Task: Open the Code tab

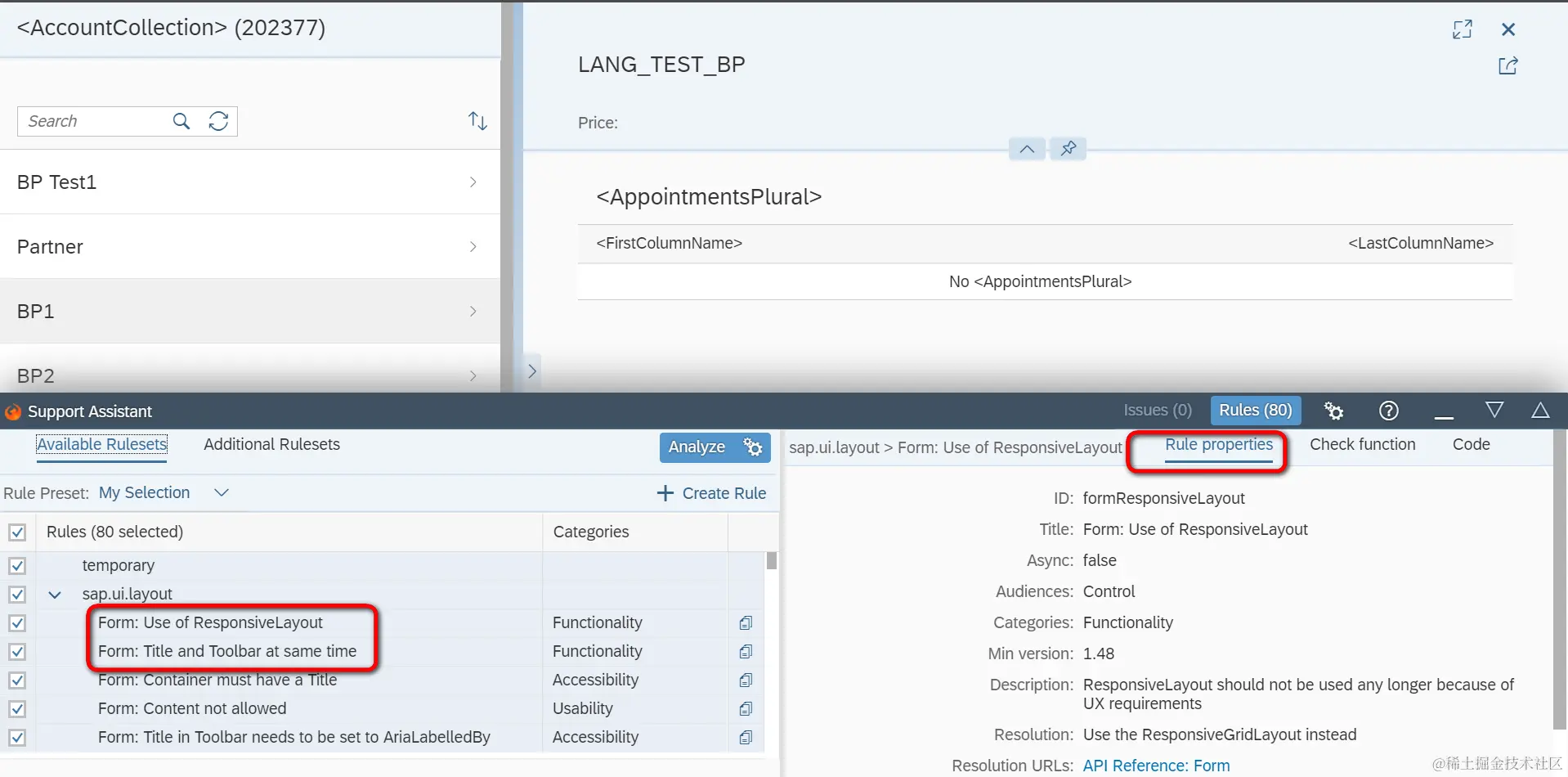Action: pyautogui.click(x=1471, y=445)
